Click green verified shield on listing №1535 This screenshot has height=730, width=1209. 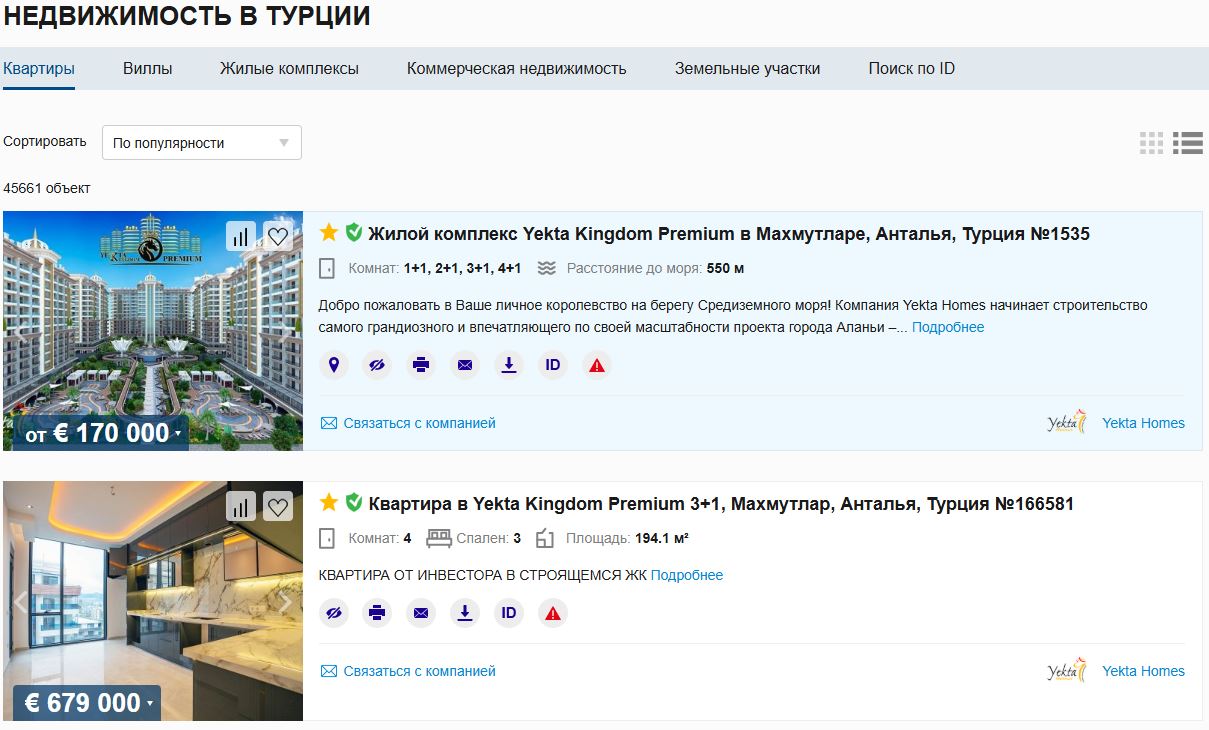pos(353,233)
